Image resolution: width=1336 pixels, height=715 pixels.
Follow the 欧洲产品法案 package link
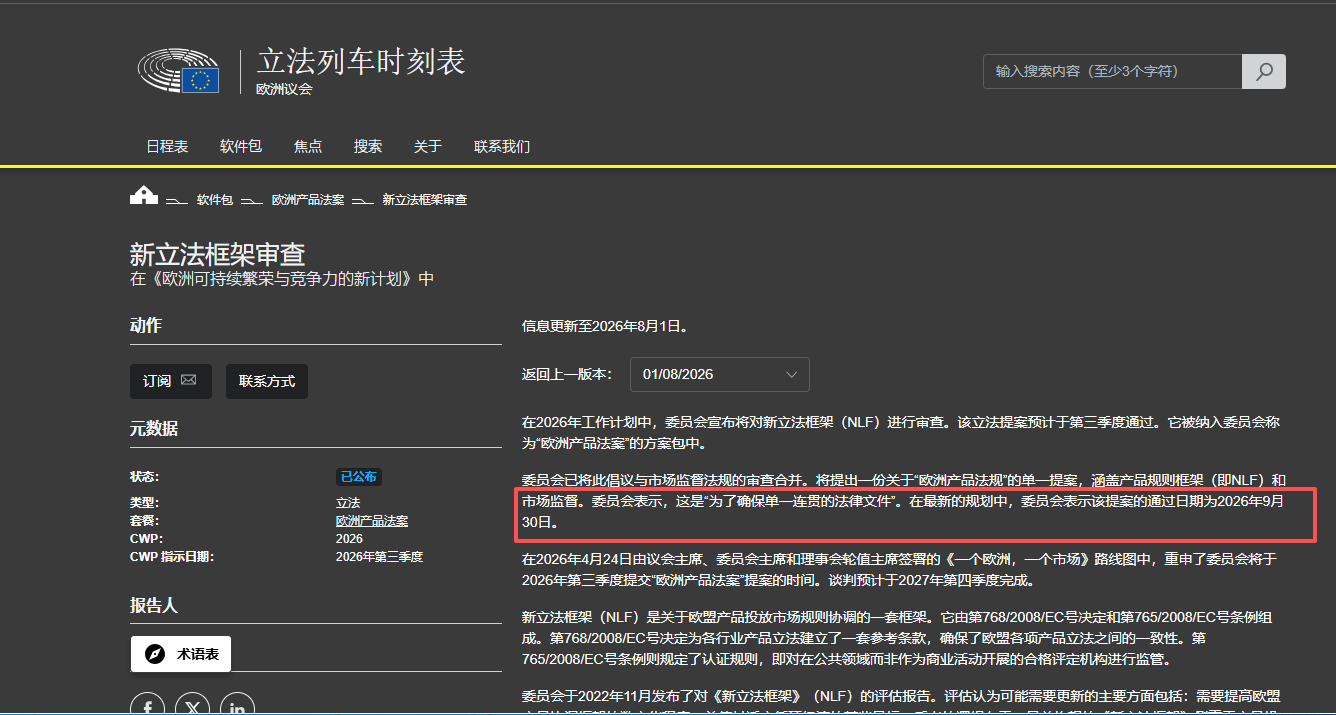[372, 521]
